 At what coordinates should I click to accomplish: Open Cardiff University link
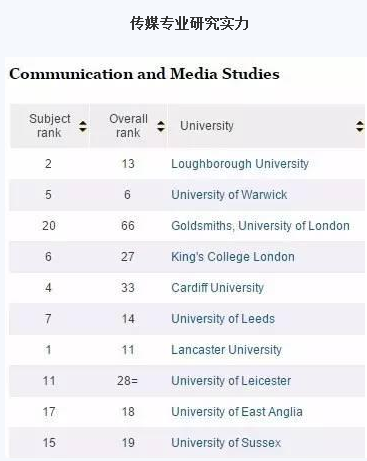click(x=217, y=288)
